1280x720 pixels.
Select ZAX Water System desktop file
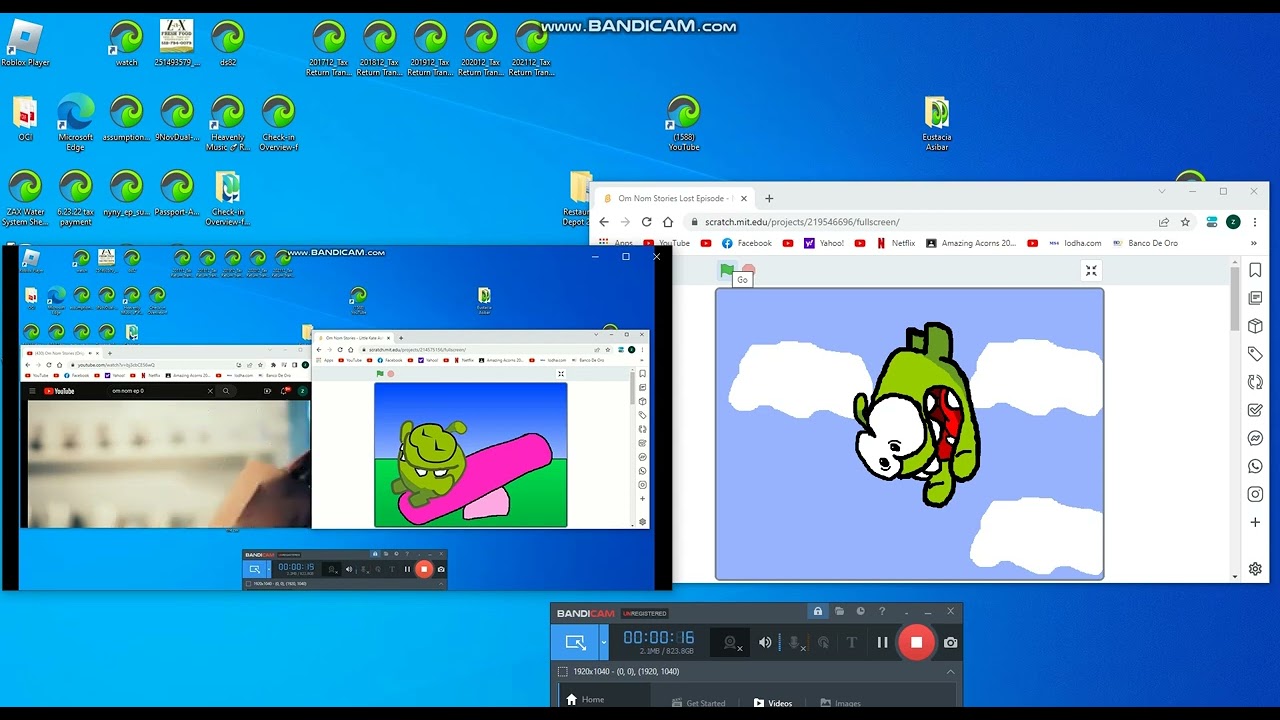coord(25,198)
